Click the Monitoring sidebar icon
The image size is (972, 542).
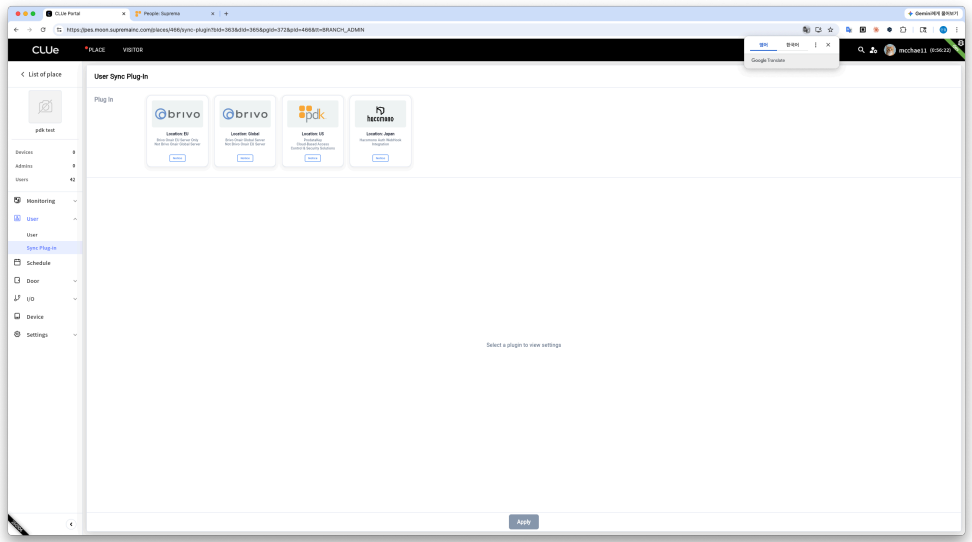17,200
